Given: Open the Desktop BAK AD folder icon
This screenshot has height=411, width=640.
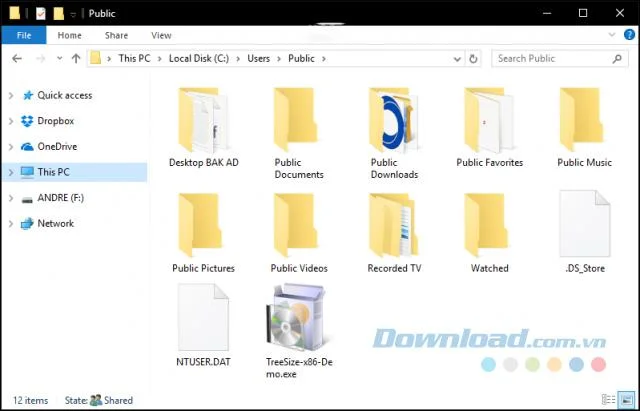Looking at the screenshot, I should click(x=203, y=120).
